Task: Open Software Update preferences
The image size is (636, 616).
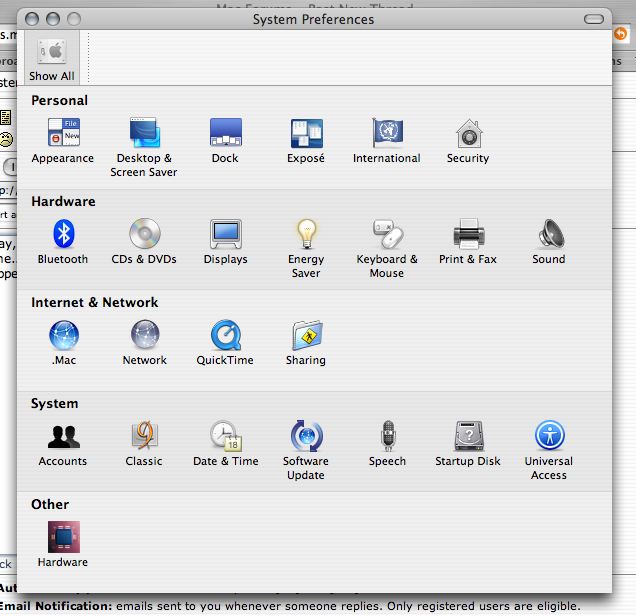Action: point(306,451)
